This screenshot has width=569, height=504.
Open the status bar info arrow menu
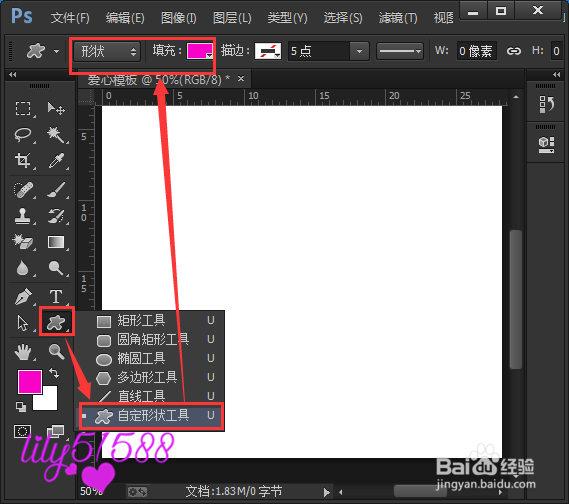pyautogui.click(x=327, y=492)
